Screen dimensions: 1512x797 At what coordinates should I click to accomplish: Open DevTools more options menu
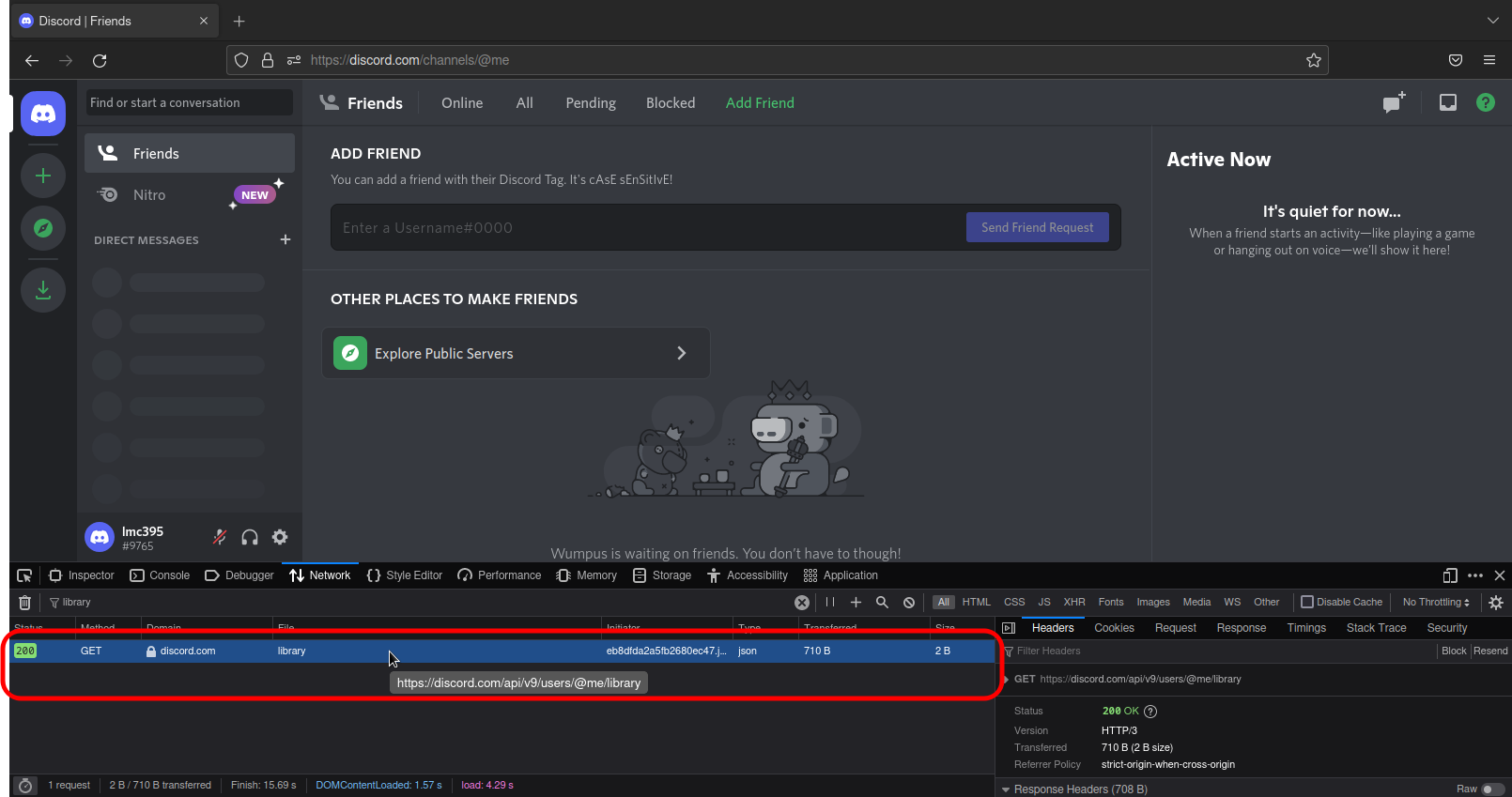[1475, 575]
